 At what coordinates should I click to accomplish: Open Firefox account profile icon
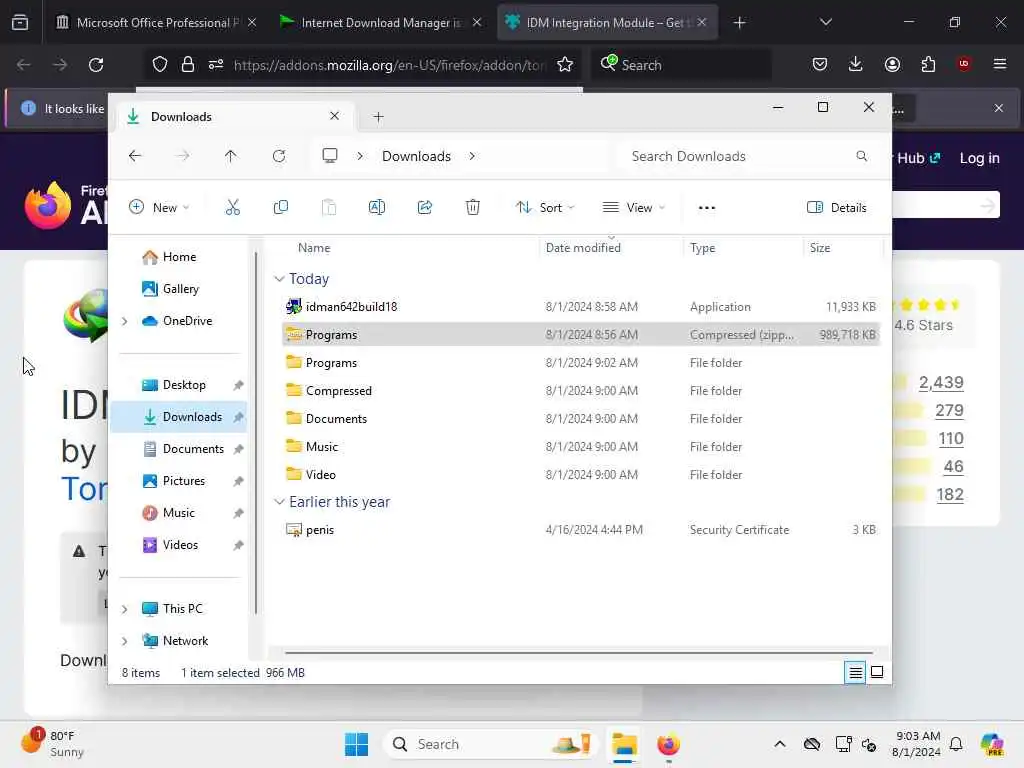point(892,64)
